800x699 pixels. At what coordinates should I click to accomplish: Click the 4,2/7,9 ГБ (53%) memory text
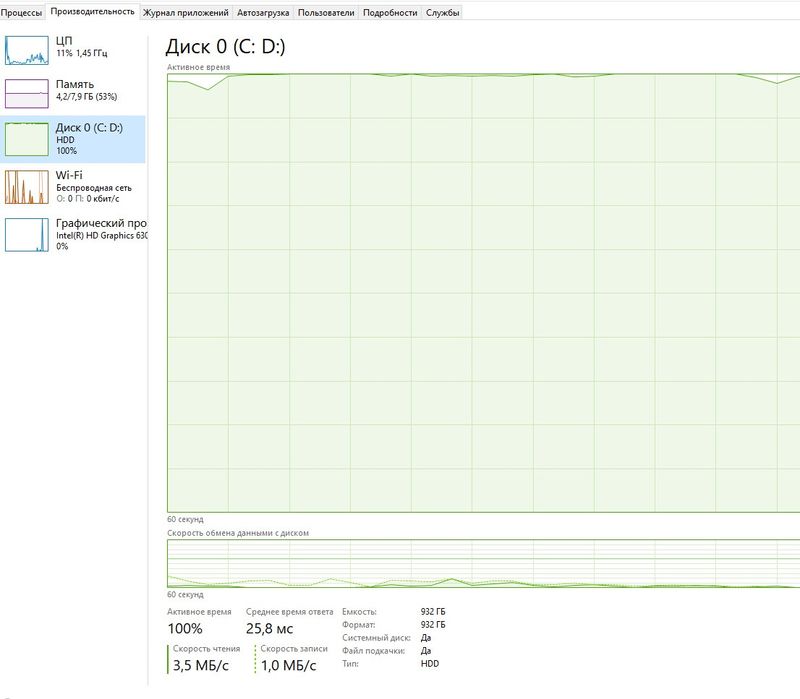86,96
